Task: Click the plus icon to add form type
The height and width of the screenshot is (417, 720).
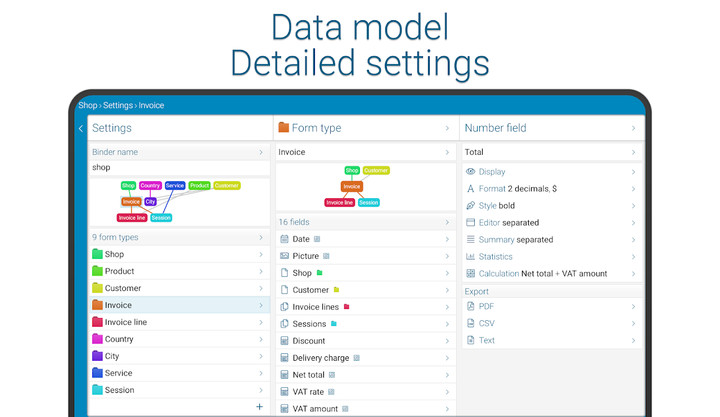Action: click(260, 407)
